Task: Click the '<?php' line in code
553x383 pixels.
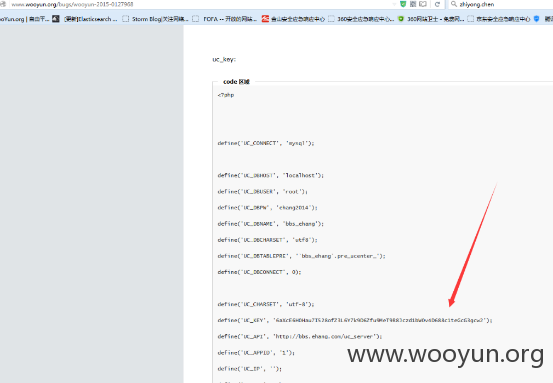Action: coord(226,95)
